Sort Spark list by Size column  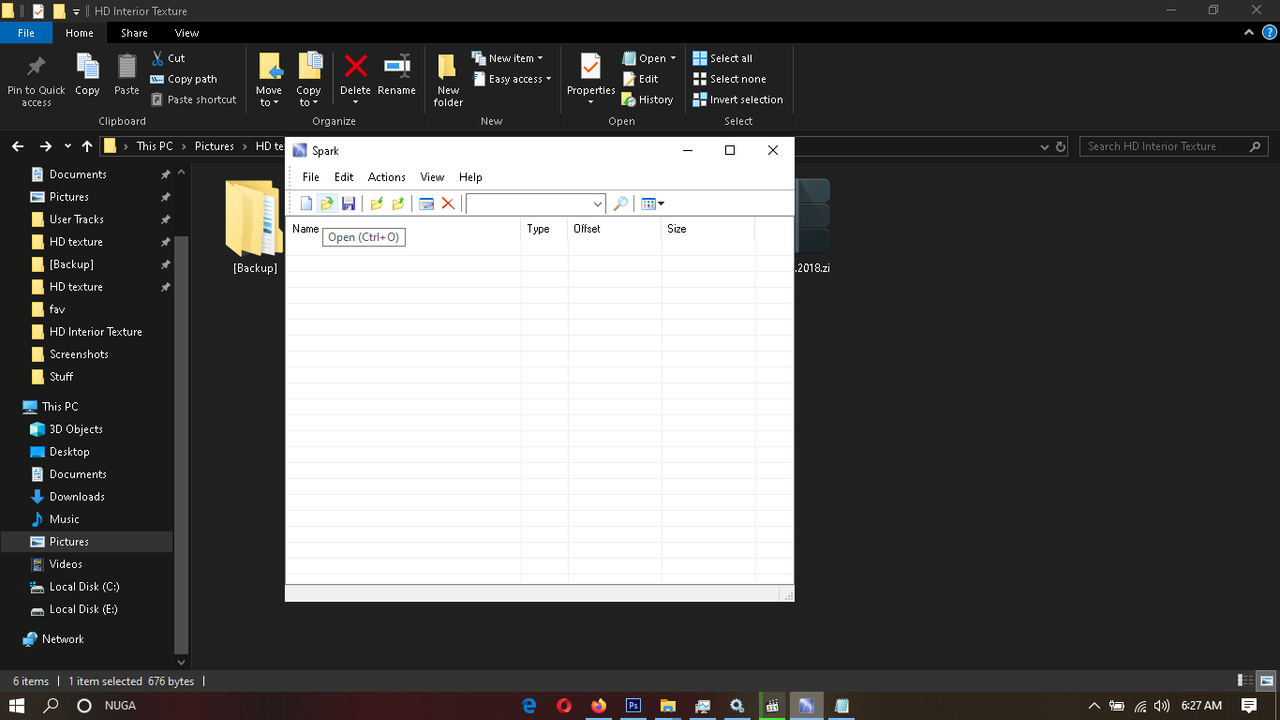tap(708, 229)
